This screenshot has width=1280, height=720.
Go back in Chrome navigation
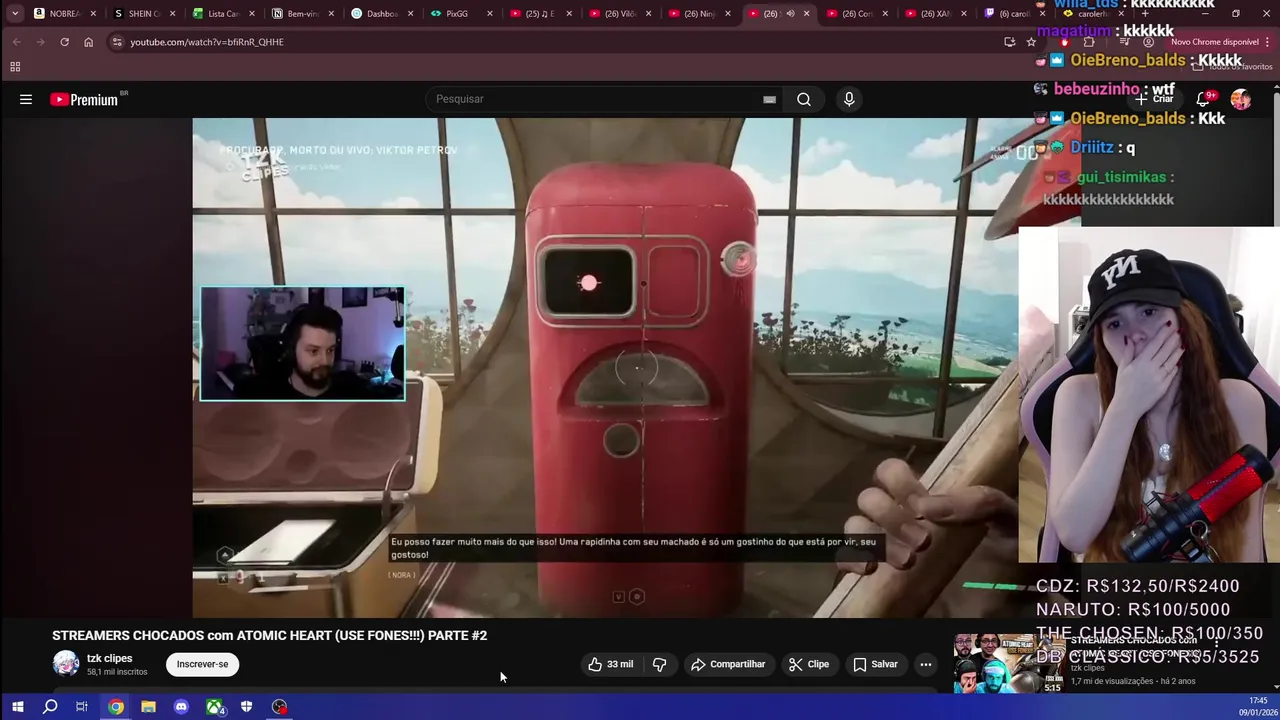coord(16,42)
